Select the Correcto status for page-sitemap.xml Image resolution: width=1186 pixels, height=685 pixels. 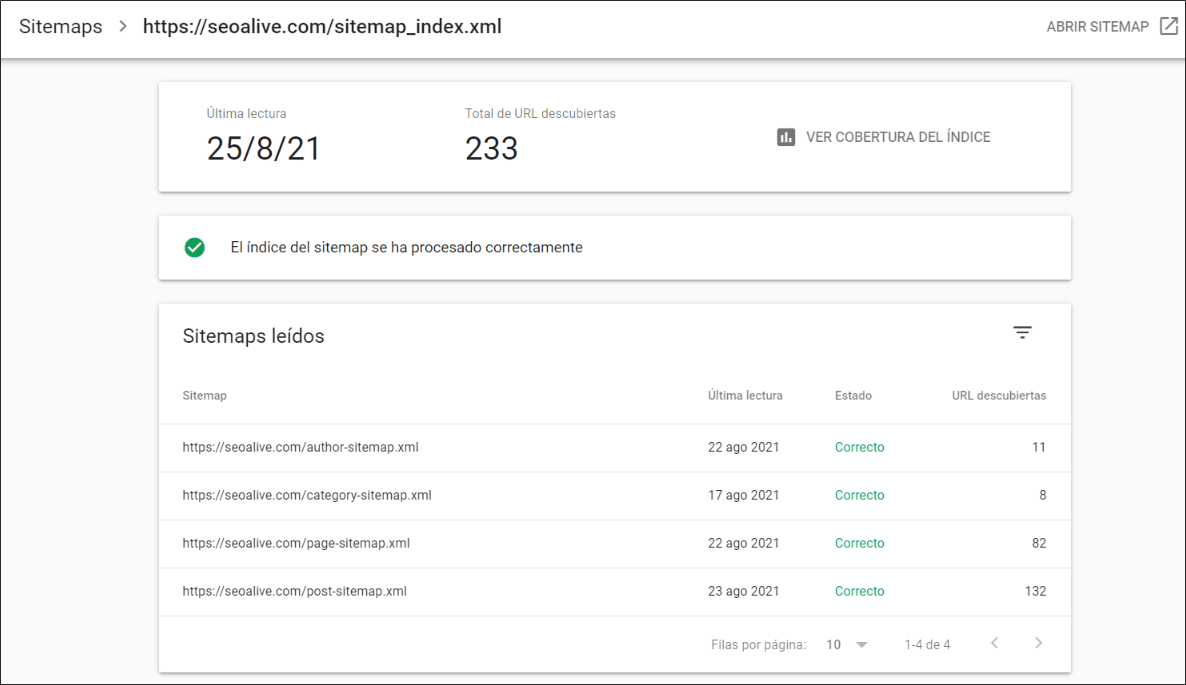click(859, 543)
